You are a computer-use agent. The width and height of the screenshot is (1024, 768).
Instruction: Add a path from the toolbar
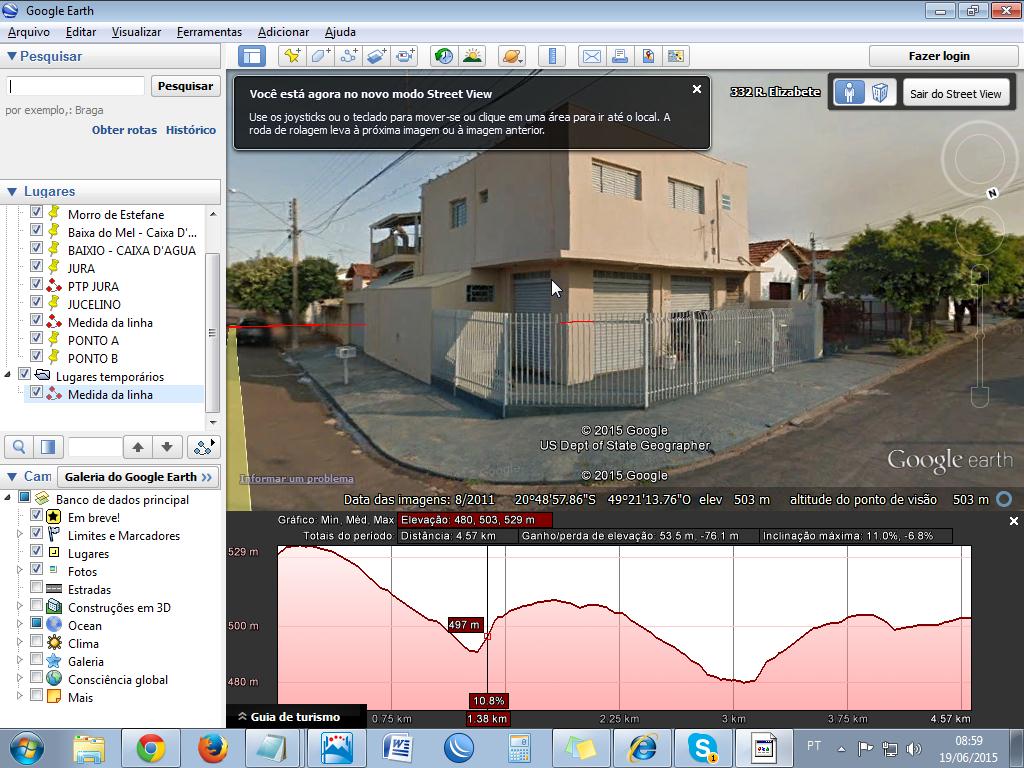click(x=349, y=56)
